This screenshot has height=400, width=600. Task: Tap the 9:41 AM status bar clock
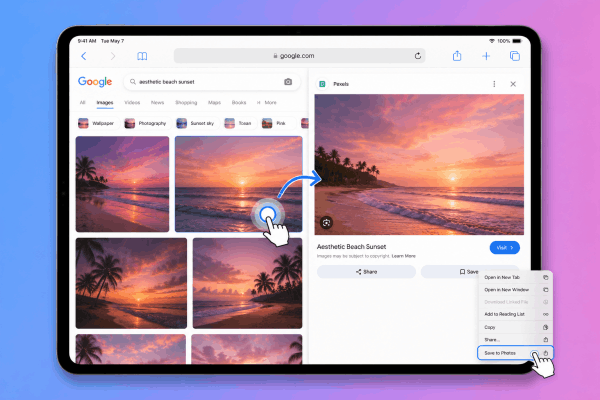click(x=87, y=41)
